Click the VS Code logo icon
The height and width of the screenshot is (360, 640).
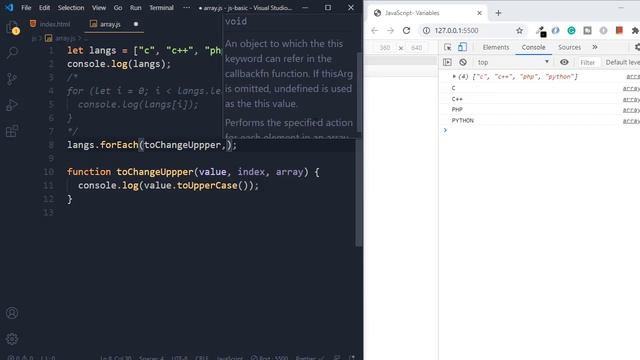9,7
